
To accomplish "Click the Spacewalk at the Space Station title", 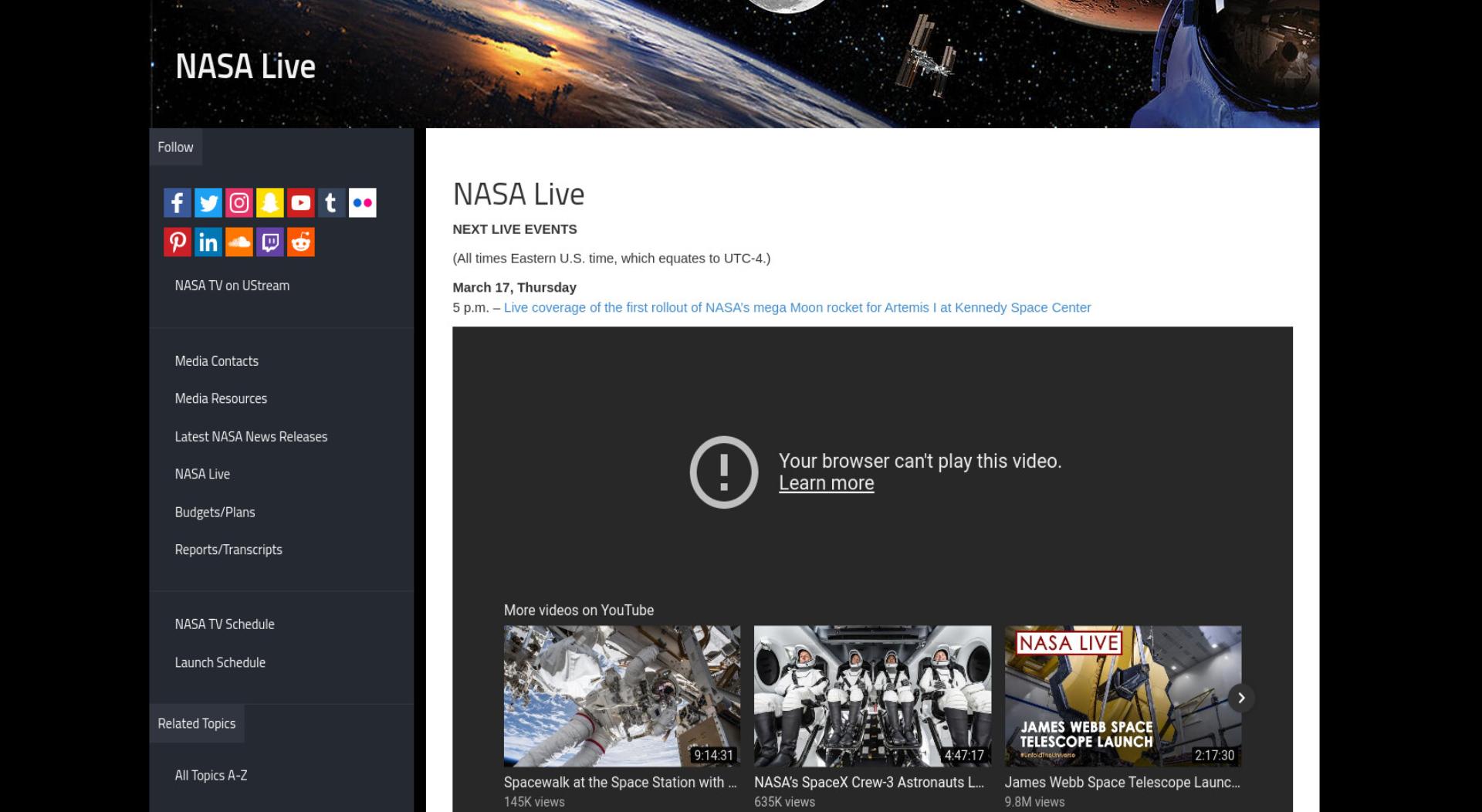I will [621, 783].
